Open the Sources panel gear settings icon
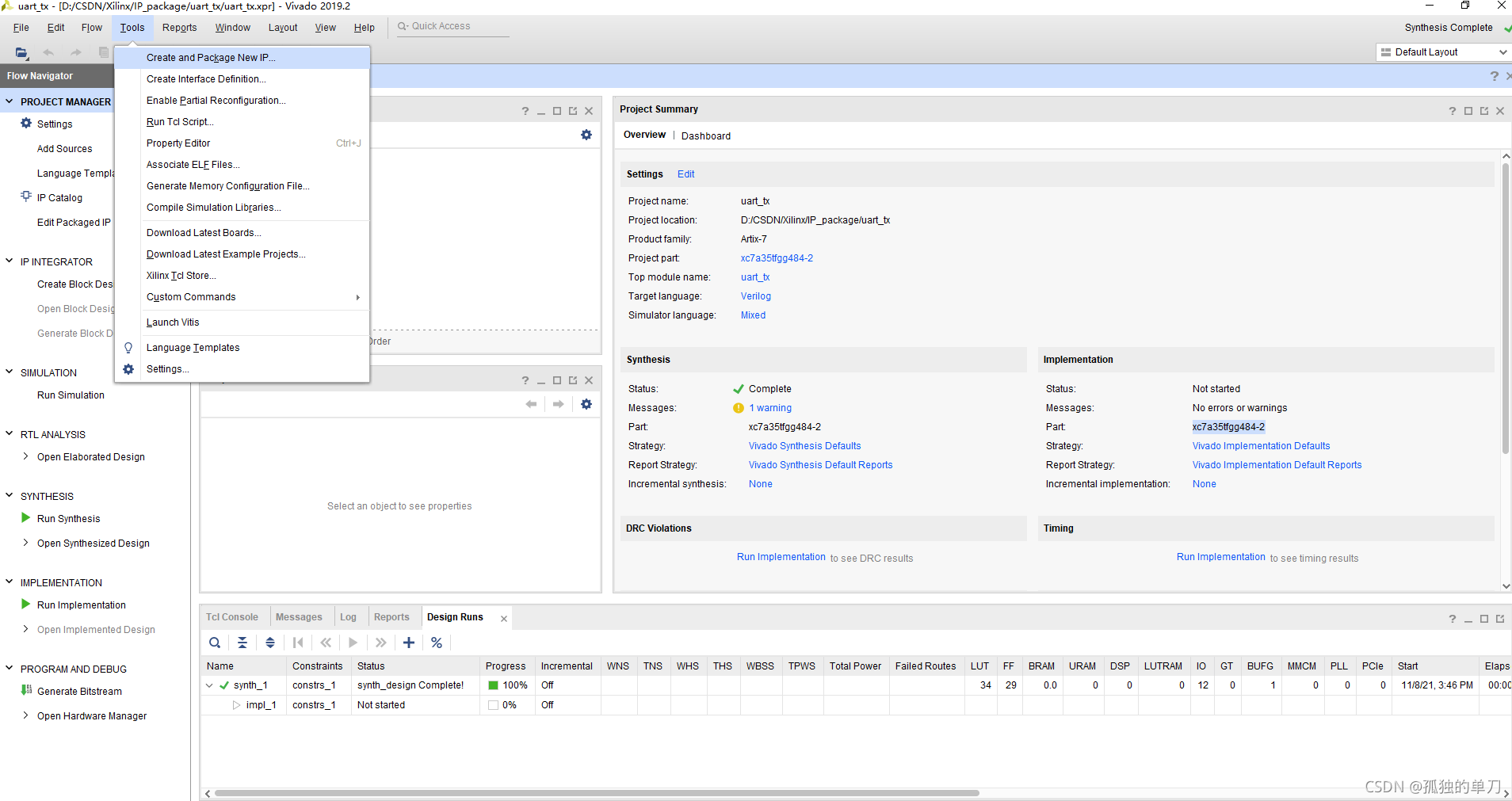Image resolution: width=1512 pixels, height=801 pixels. pyautogui.click(x=586, y=135)
